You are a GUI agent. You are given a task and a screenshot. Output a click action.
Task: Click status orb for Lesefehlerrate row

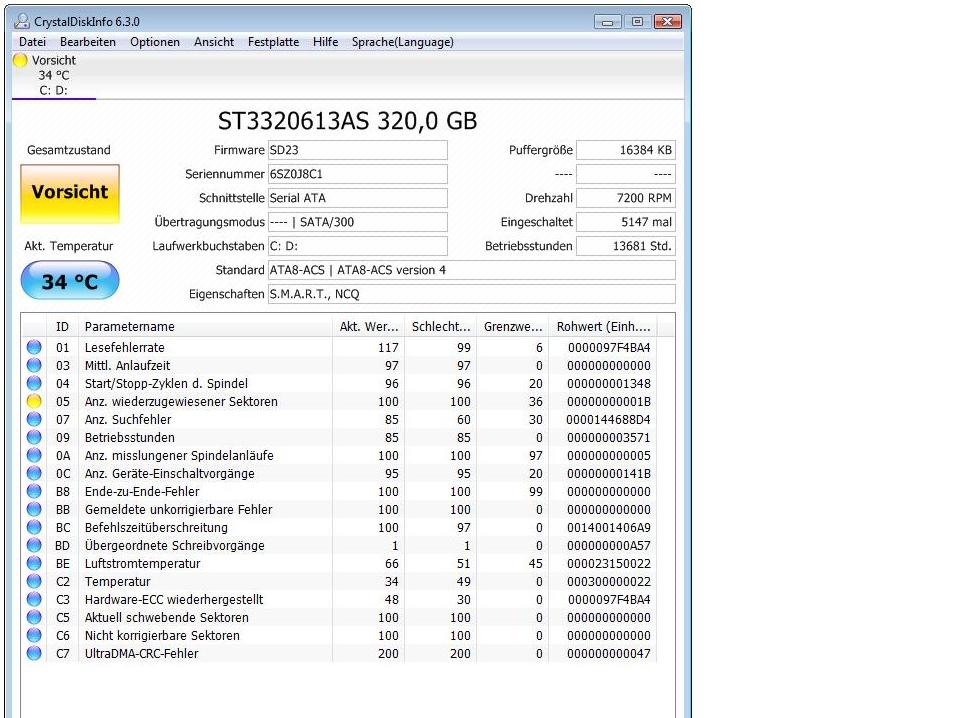point(34,347)
